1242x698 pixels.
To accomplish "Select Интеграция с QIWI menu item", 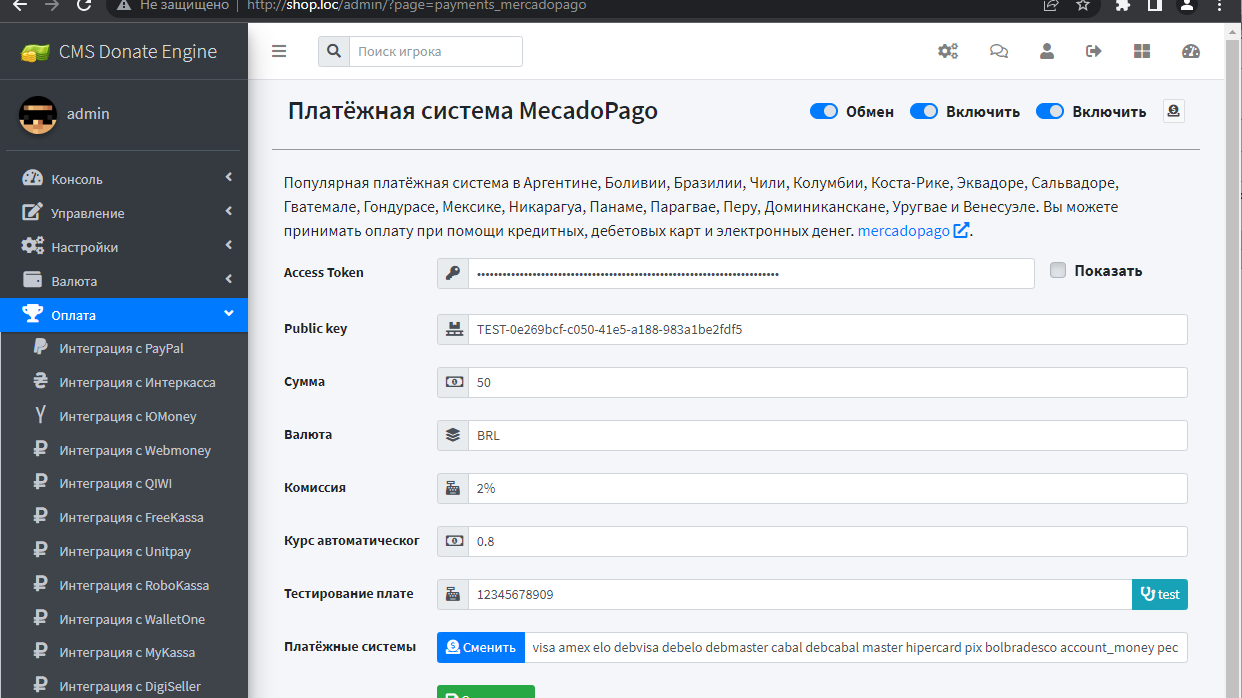I will 115,484.
